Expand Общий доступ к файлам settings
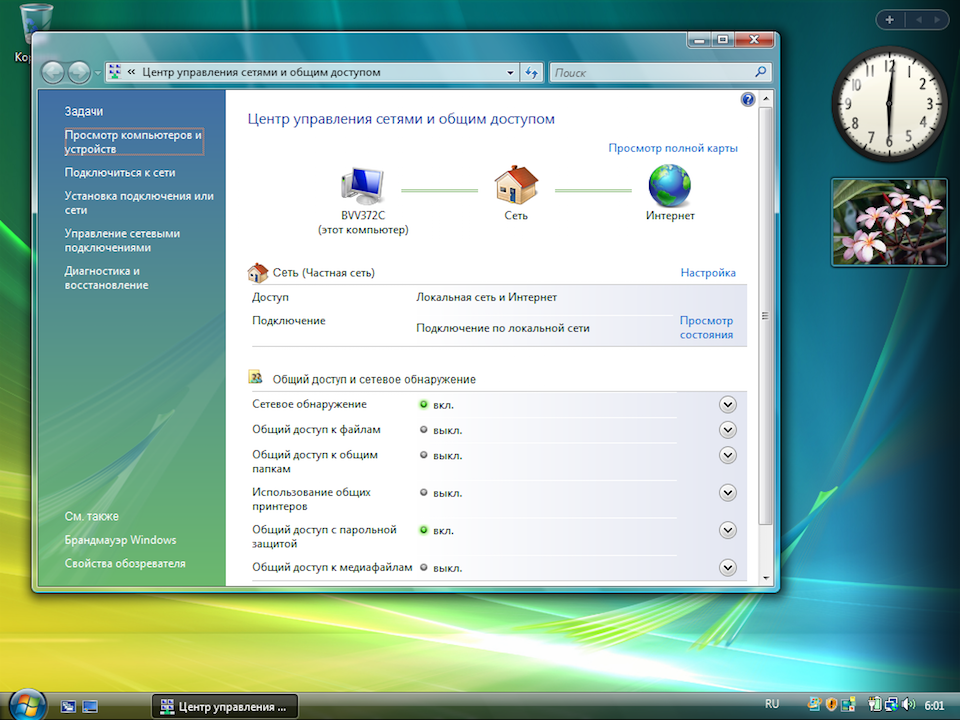960x720 pixels. (727, 430)
